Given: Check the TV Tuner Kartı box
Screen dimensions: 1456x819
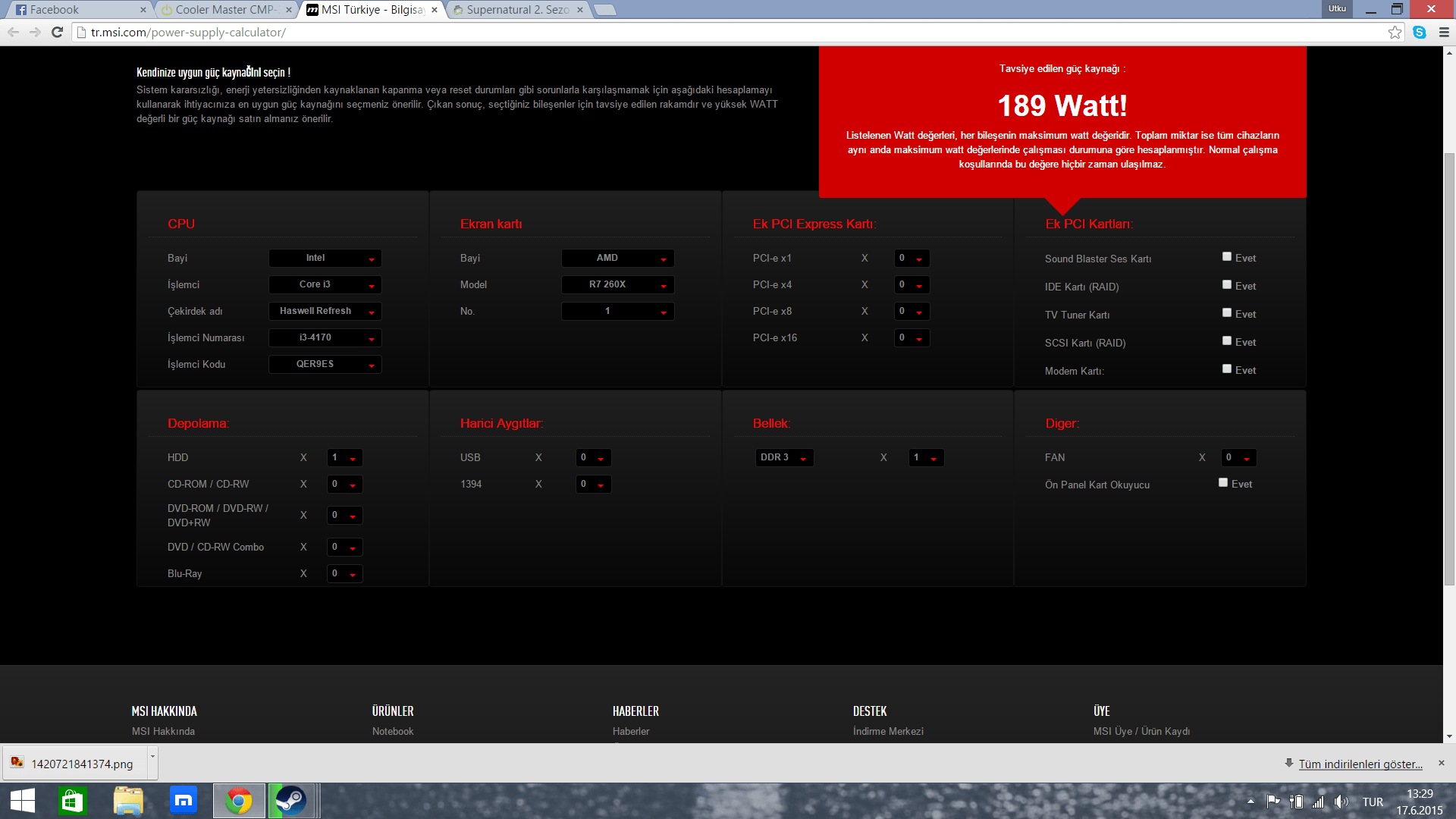Looking at the screenshot, I should click(1227, 313).
